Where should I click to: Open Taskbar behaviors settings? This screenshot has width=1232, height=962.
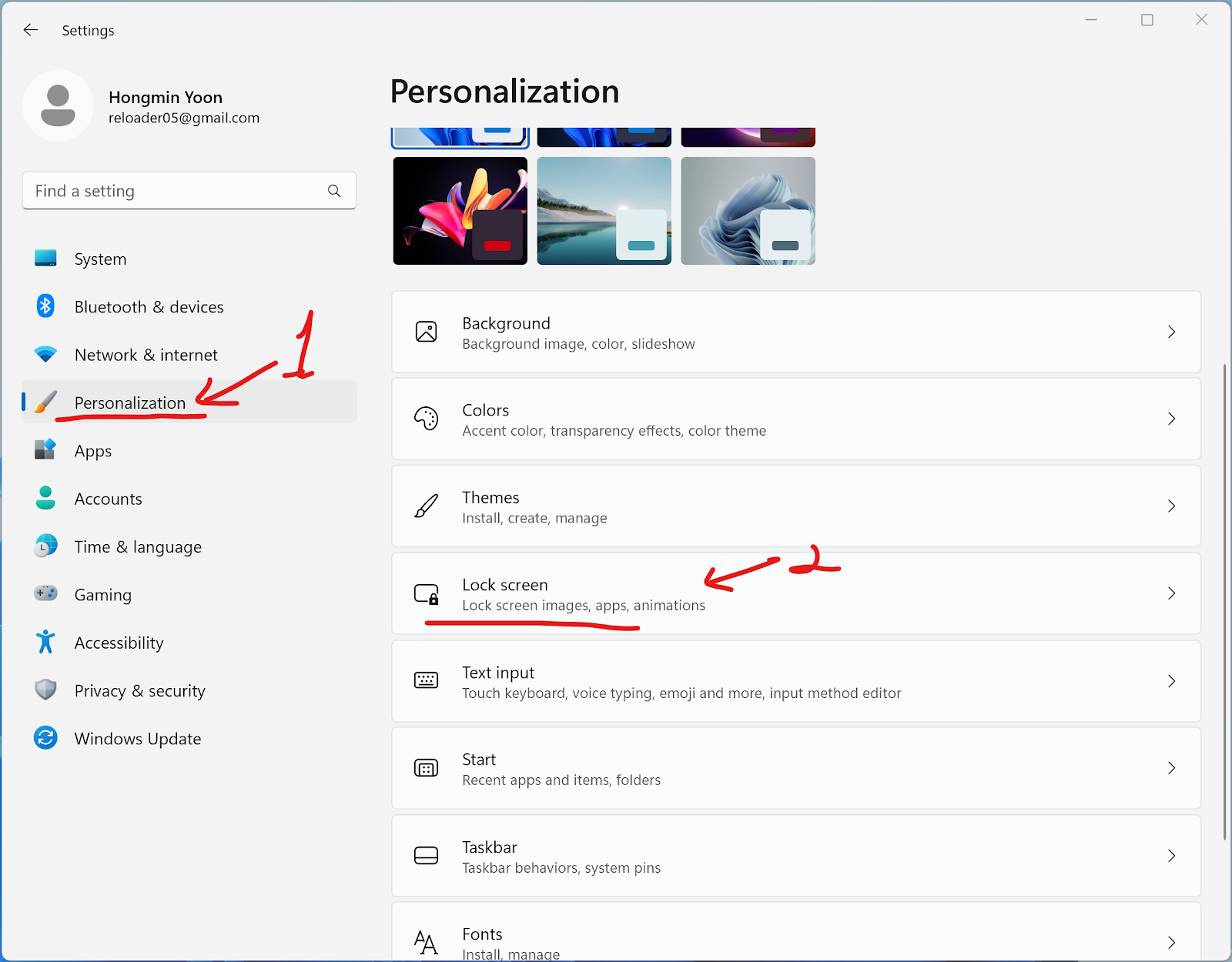tap(796, 856)
